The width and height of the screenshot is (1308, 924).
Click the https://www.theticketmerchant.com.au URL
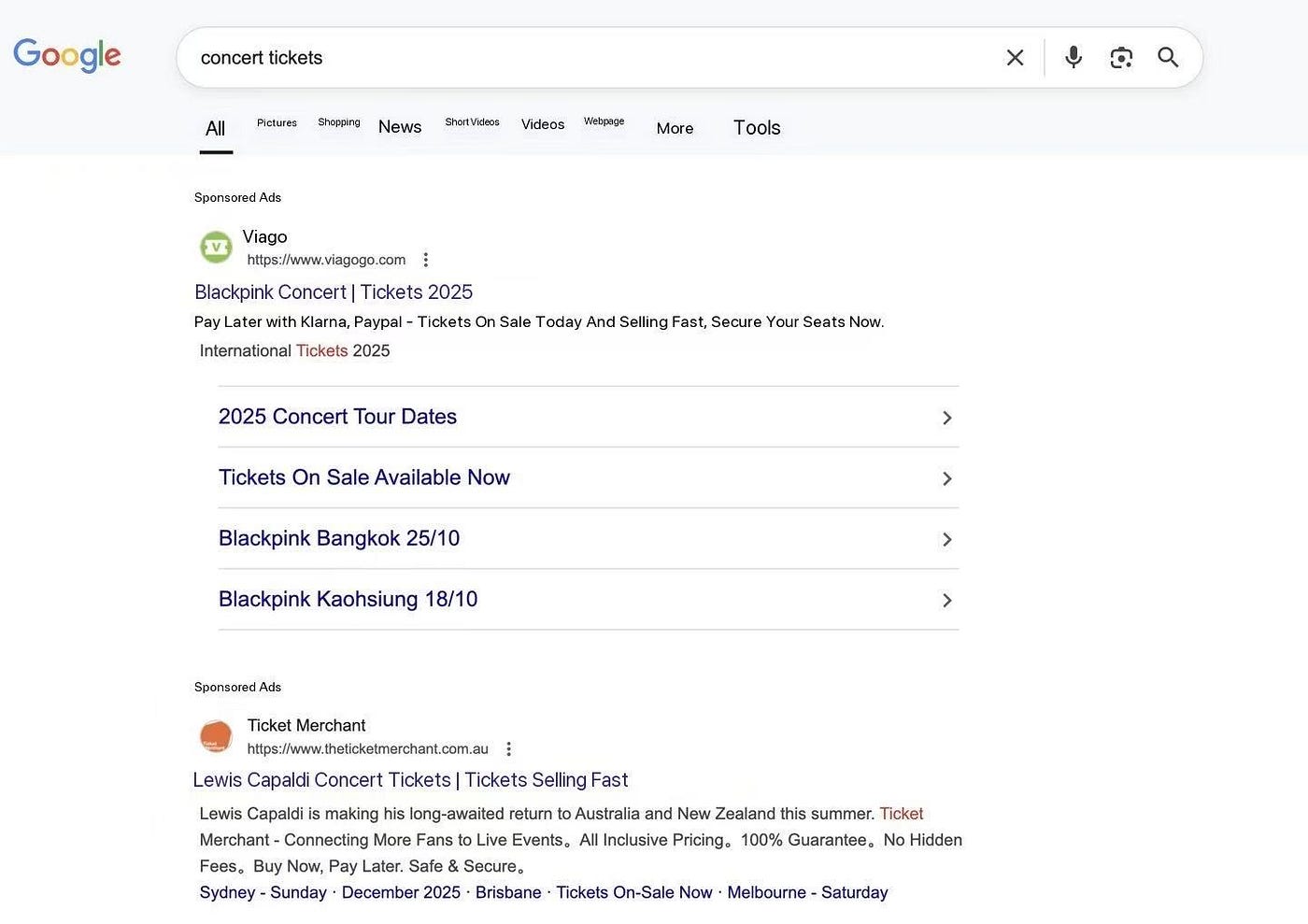click(367, 748)
